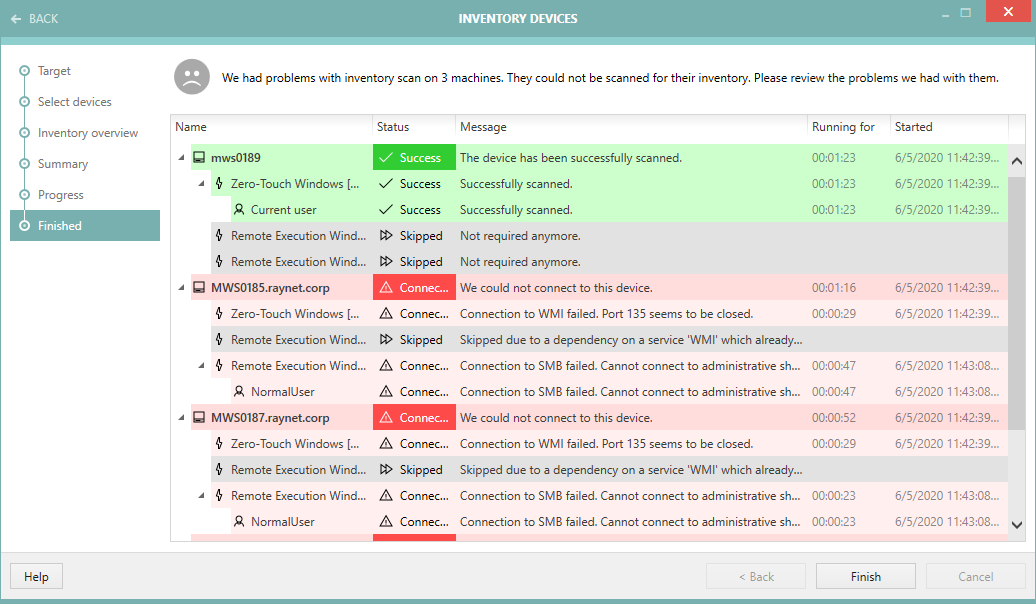
Task: Click the user icon next to Current user
Action: click(x=239, y=210)
